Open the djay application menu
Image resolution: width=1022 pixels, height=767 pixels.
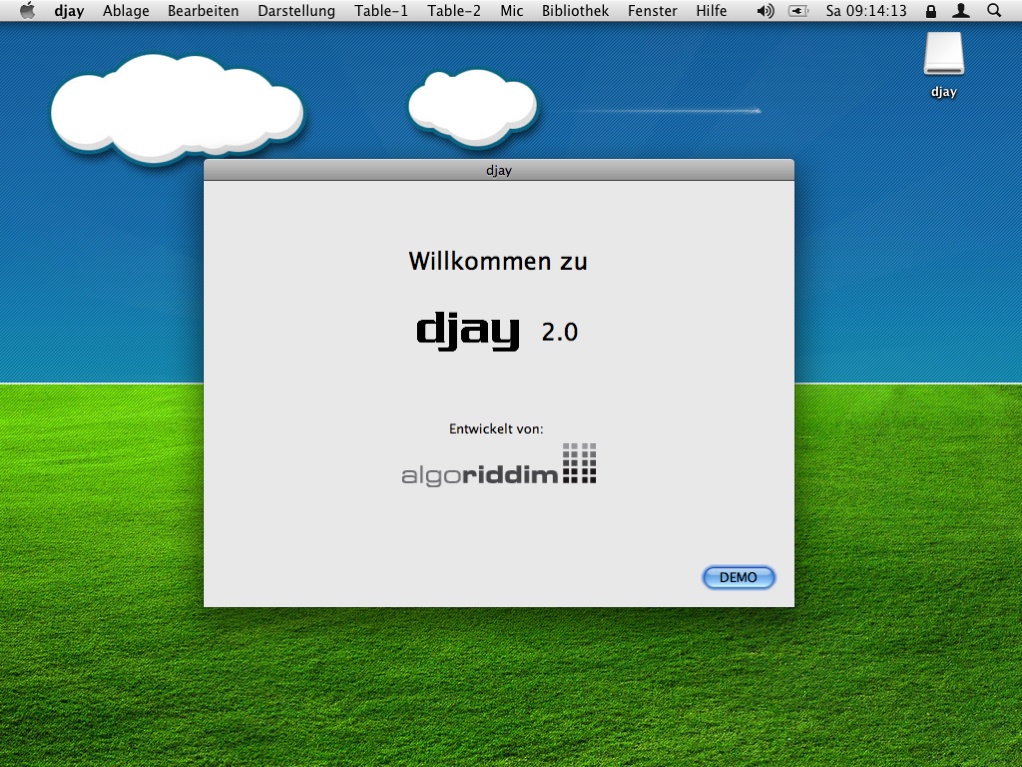69,10
